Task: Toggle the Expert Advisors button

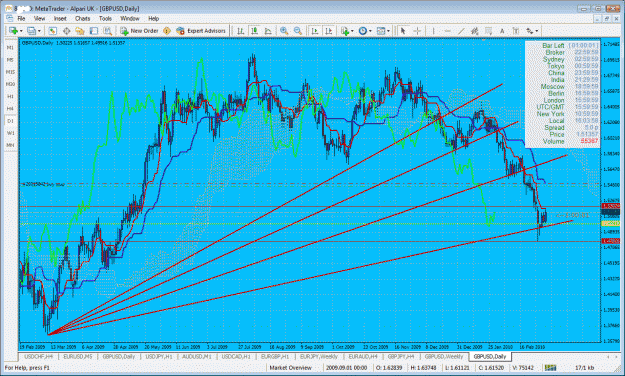Action: (201, 31)
